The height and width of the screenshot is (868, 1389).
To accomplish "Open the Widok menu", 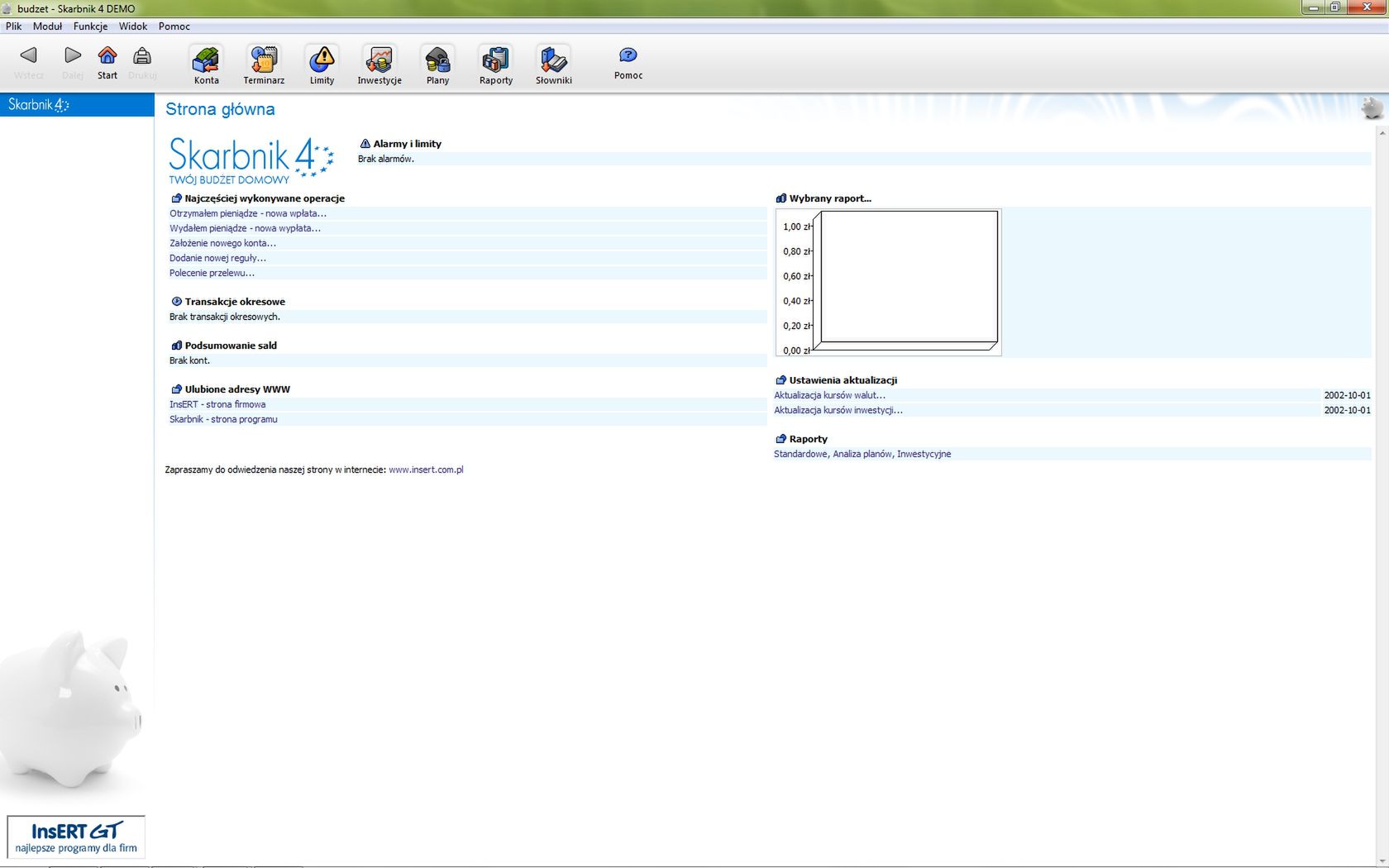I will (x=132, y=26).
